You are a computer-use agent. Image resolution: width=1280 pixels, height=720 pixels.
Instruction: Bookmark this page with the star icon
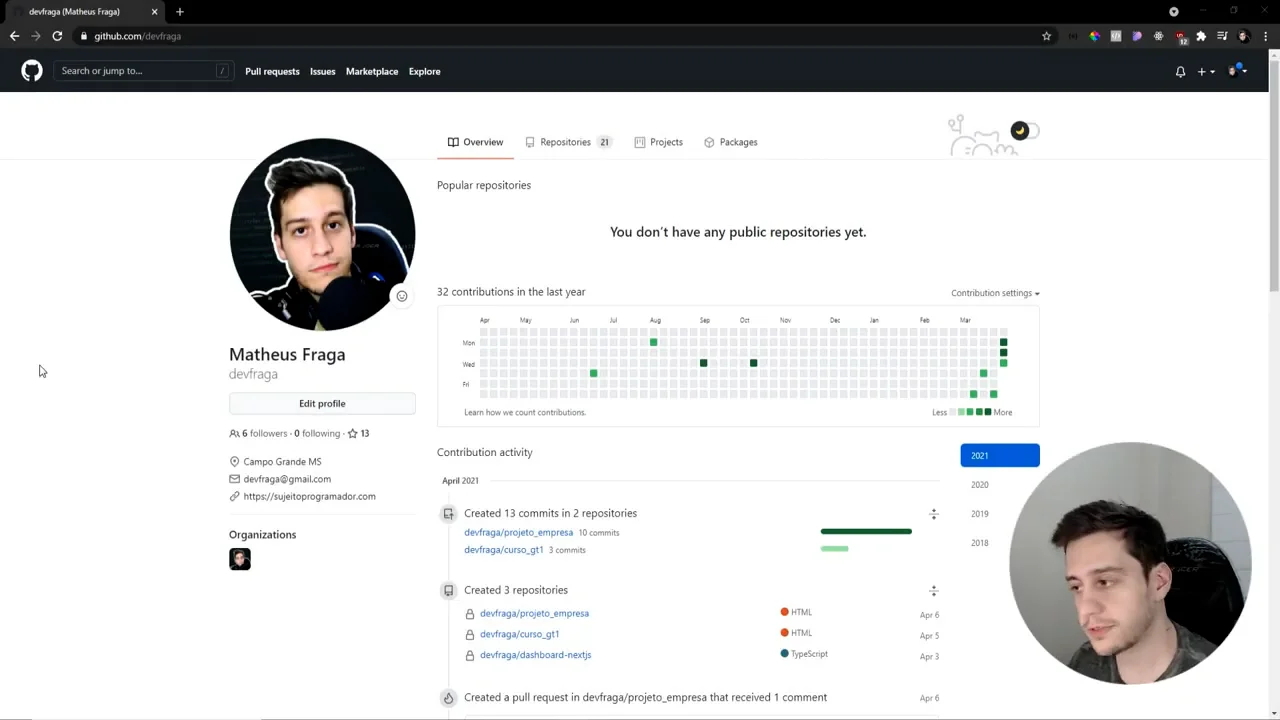(x=1047, y=36)
